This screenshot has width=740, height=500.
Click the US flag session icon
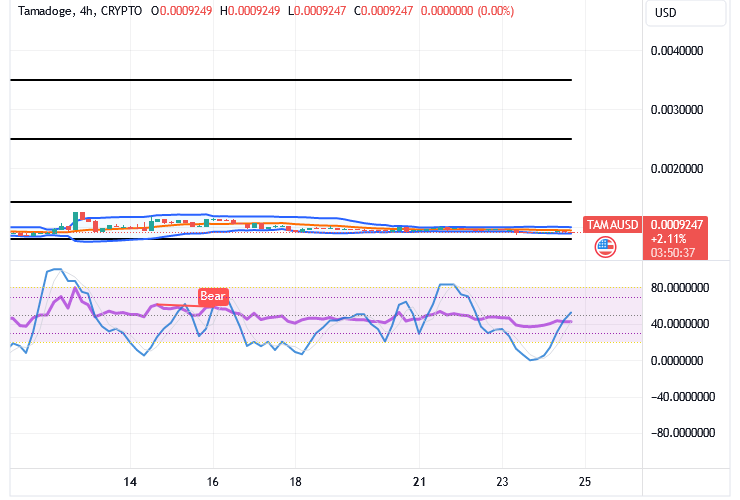605,246
